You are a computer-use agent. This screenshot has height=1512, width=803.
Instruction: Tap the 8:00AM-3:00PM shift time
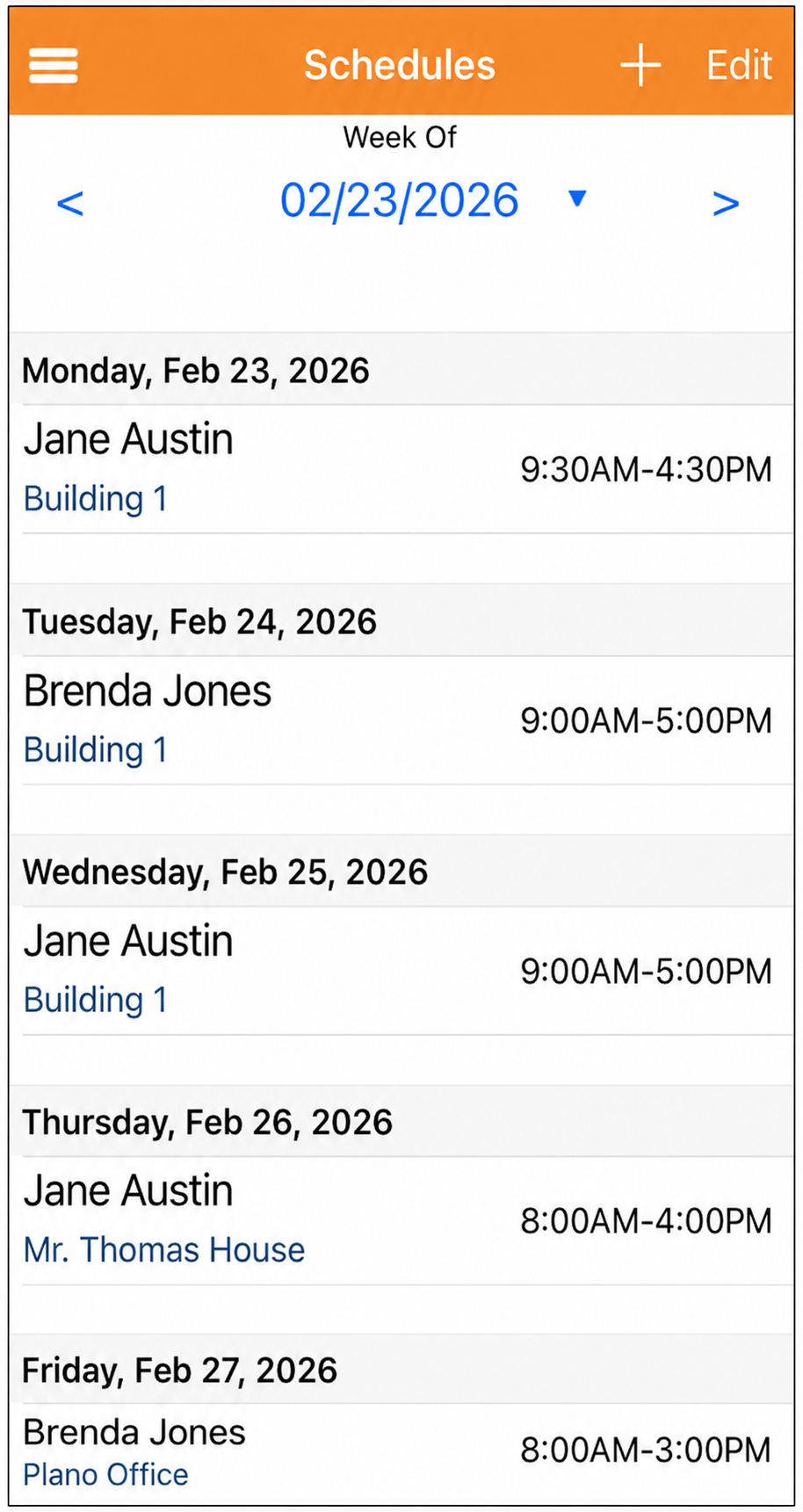click(x=646, y=1451)
